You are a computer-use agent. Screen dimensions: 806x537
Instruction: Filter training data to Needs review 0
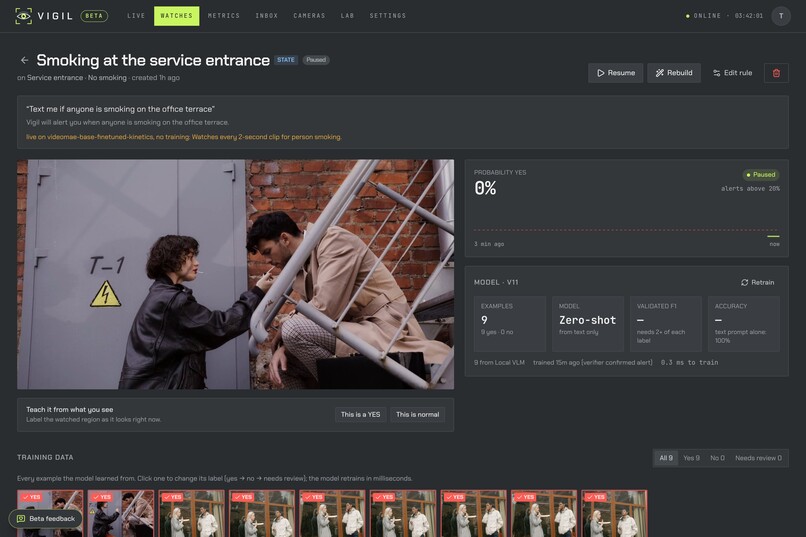pyautogui.click(x=758, y=458)
